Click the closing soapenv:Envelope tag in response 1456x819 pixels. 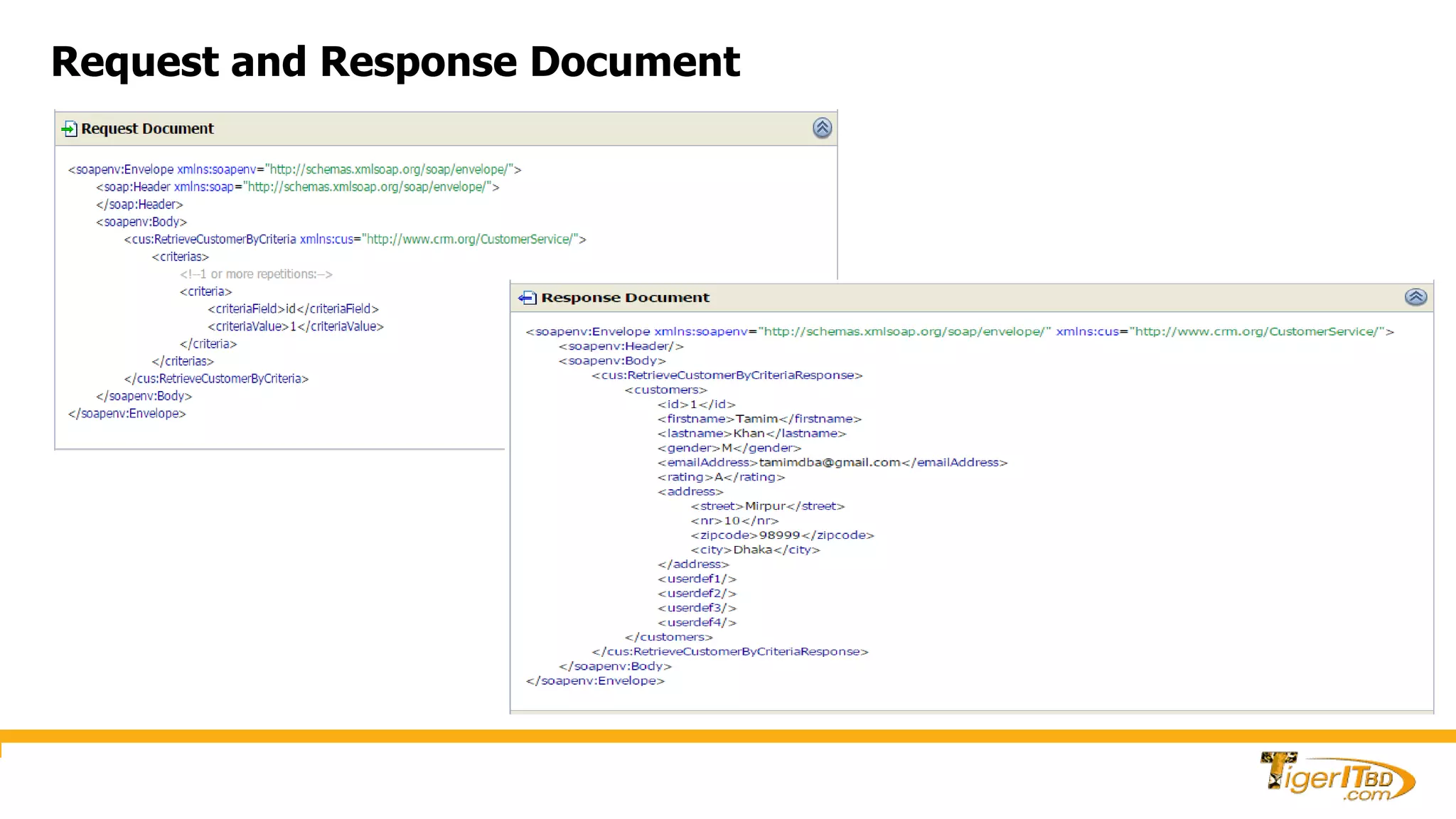pos(595,681)
